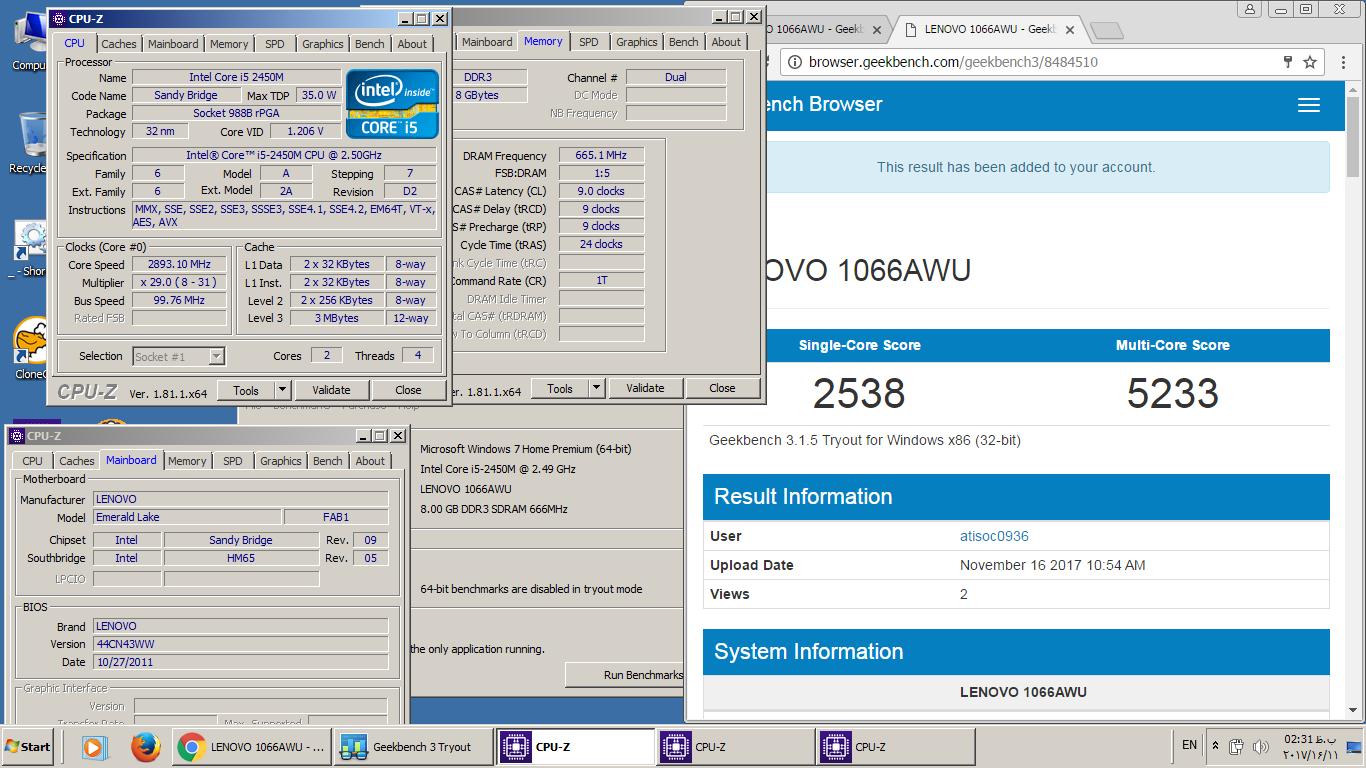The image size is (1366, 768).
Task: Expand the Tools dropdown arrow in Memory CPU-Z window
Action: point(597,388)
